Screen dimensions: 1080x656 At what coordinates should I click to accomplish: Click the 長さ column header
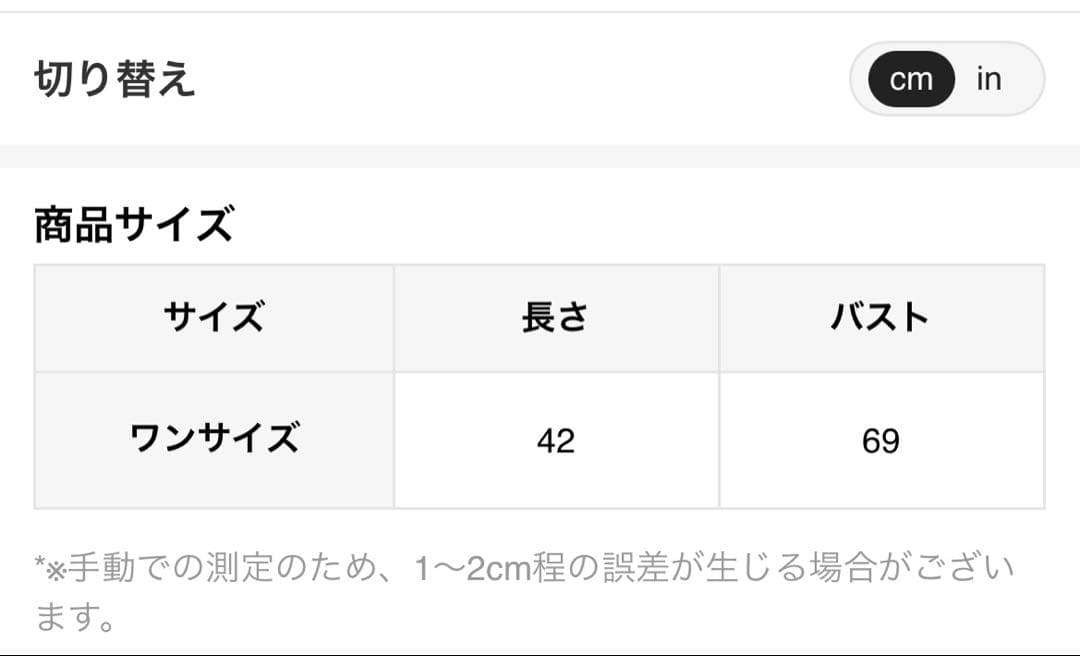click(555, 318)
